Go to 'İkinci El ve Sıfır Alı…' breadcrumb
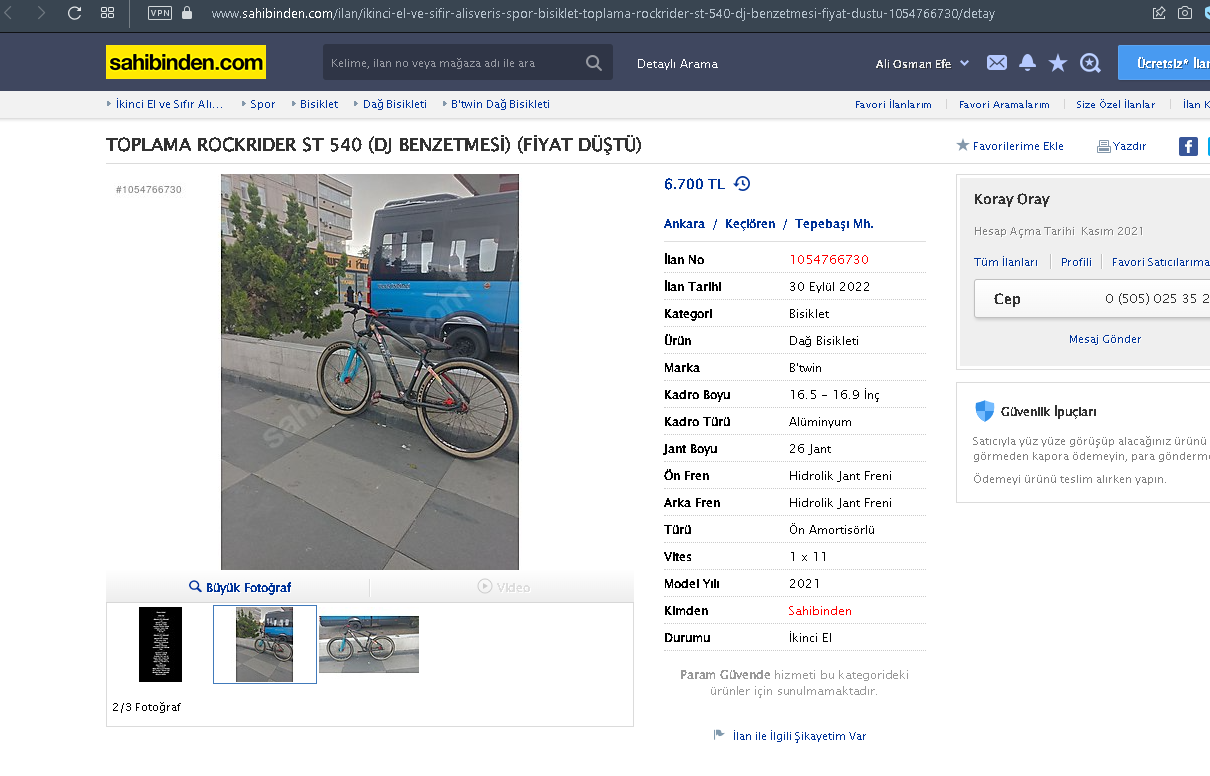The height and width of the screenshot is (776, 1210). (x=168, y=104)
